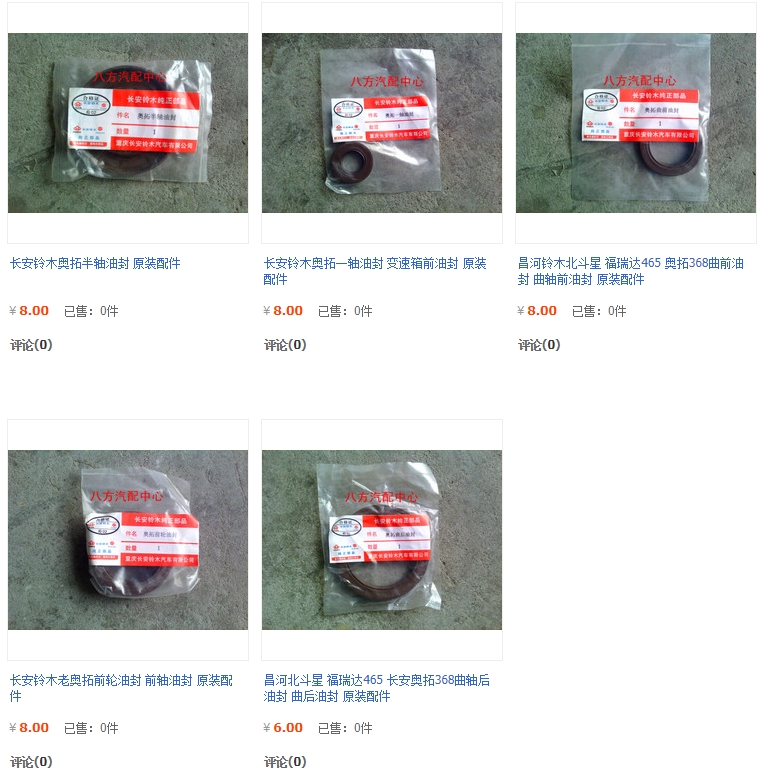Click the 昌河北斗星 福瑞达465 曲轴后油封 title link
Screen dimensions: 768x780
[377, 688]
